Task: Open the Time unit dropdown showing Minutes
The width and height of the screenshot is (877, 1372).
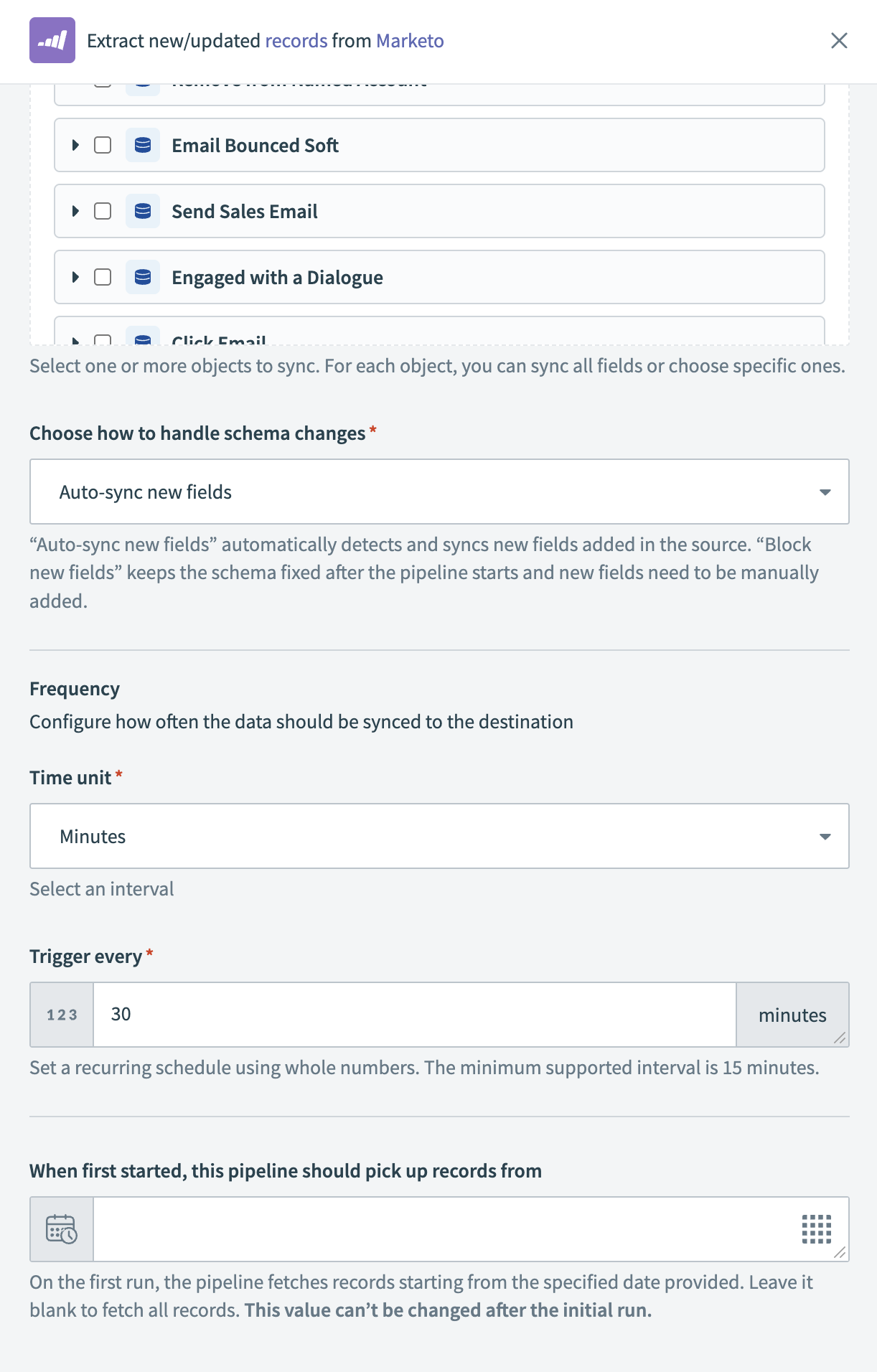Action: point(438,836)
